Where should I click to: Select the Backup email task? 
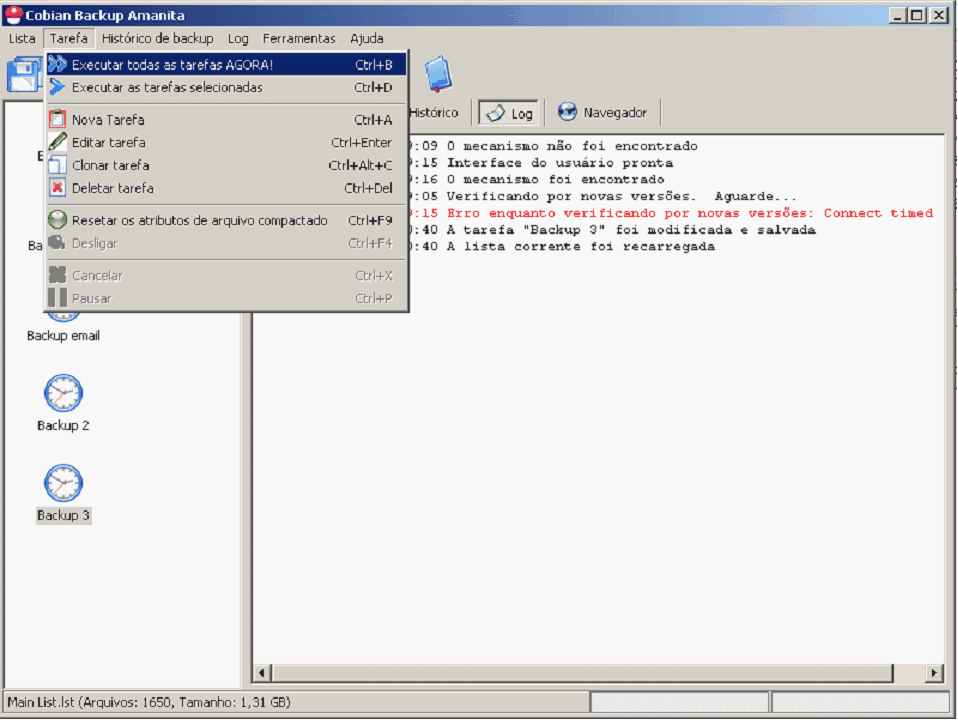coord(63,336)
